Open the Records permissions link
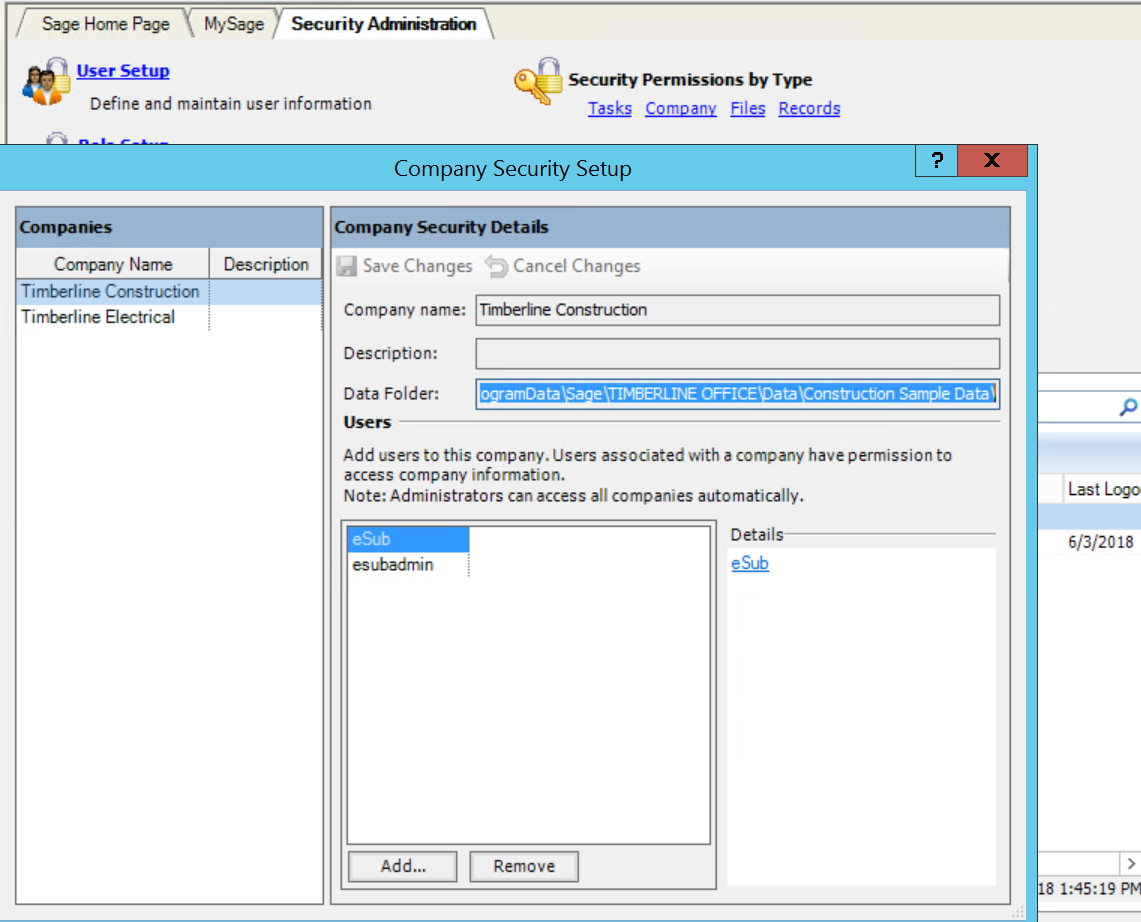 tap(809, 108)
